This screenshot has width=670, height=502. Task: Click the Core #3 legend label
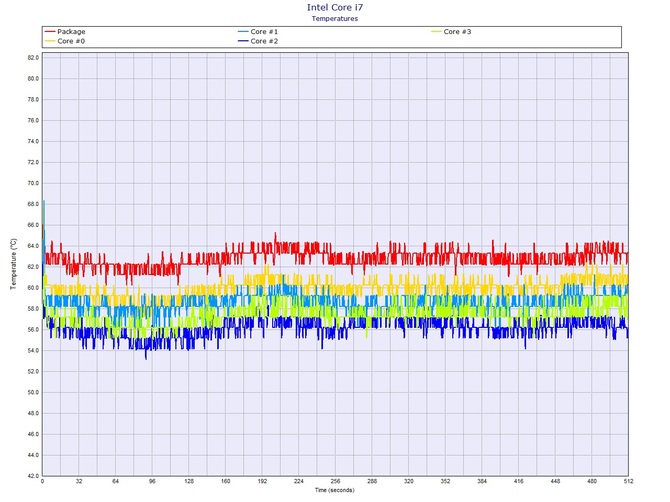pos(457,32)
